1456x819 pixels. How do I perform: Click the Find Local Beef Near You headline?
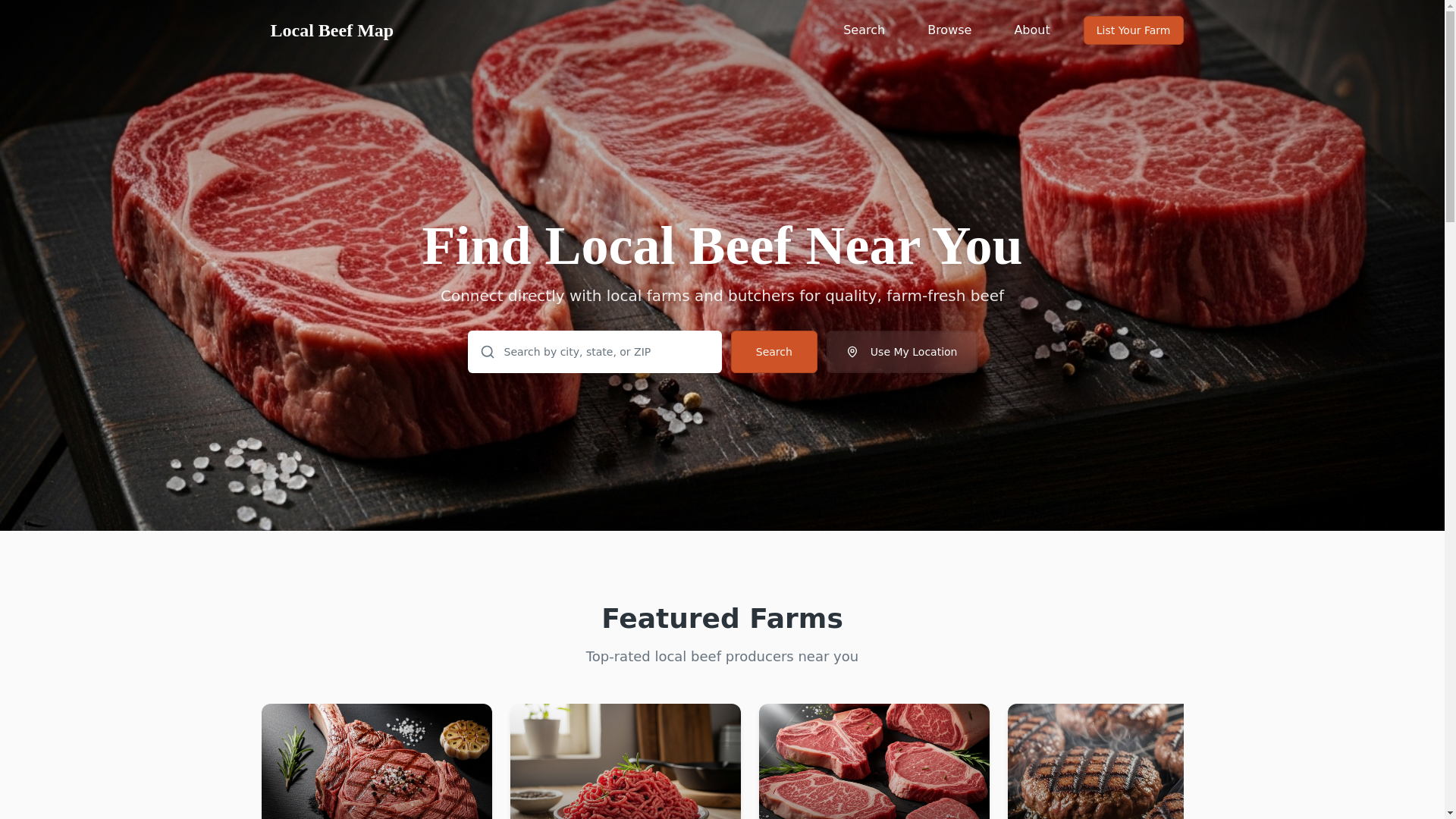722,246
